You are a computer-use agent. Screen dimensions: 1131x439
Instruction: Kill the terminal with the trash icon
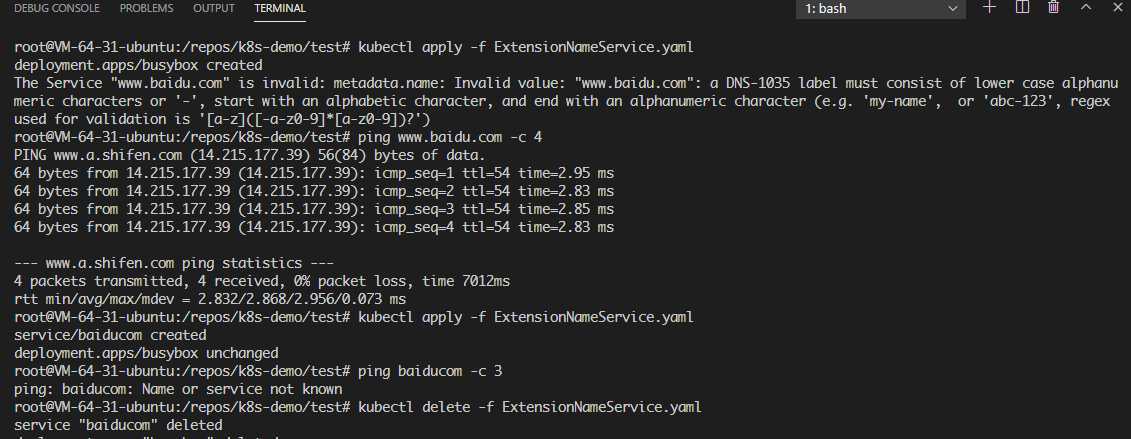coord(1054,7)
